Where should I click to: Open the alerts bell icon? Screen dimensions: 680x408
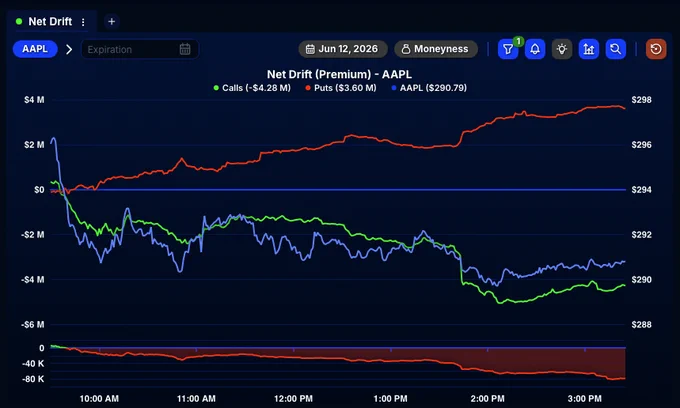click(x=535, y=49)
